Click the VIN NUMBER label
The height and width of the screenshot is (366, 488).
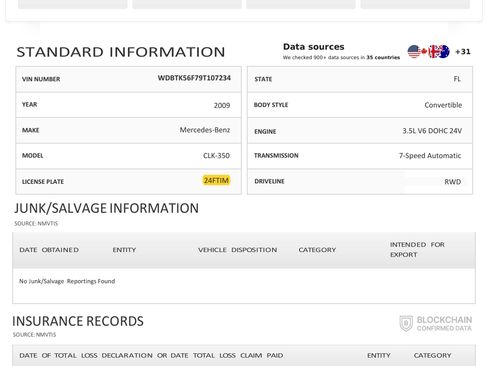(41, 79)
